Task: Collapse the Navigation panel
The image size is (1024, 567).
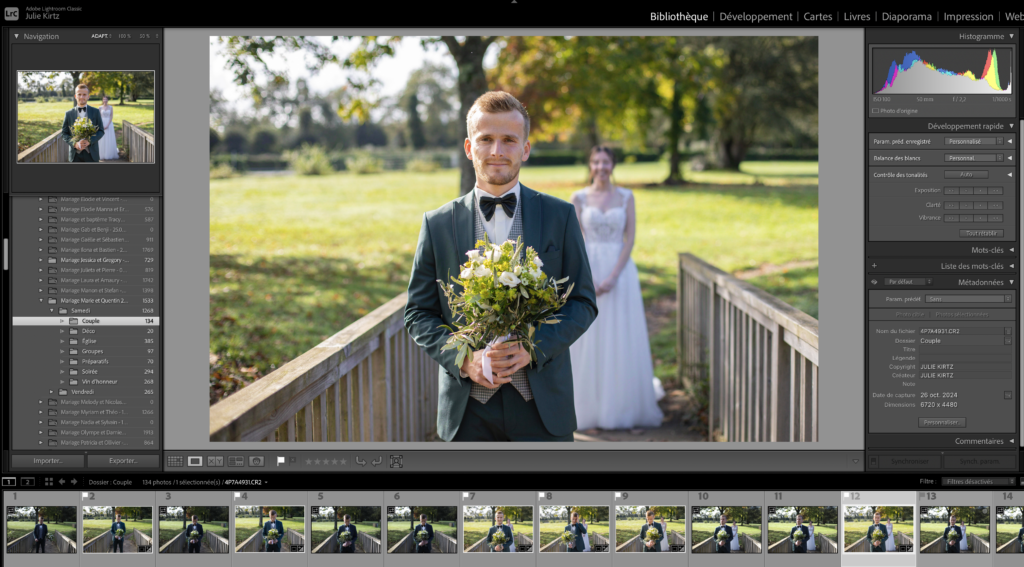Action: click(16, 37)
